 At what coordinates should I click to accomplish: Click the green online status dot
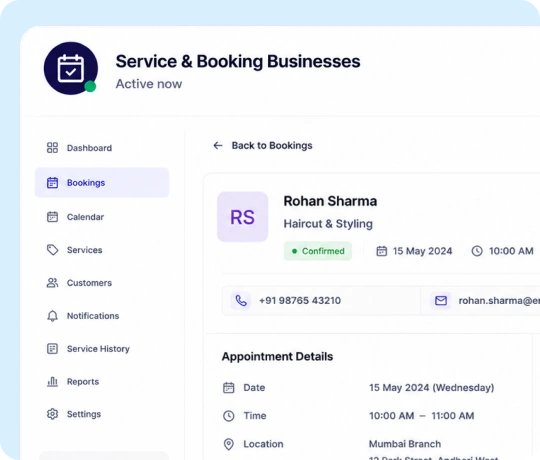point(90,86)
